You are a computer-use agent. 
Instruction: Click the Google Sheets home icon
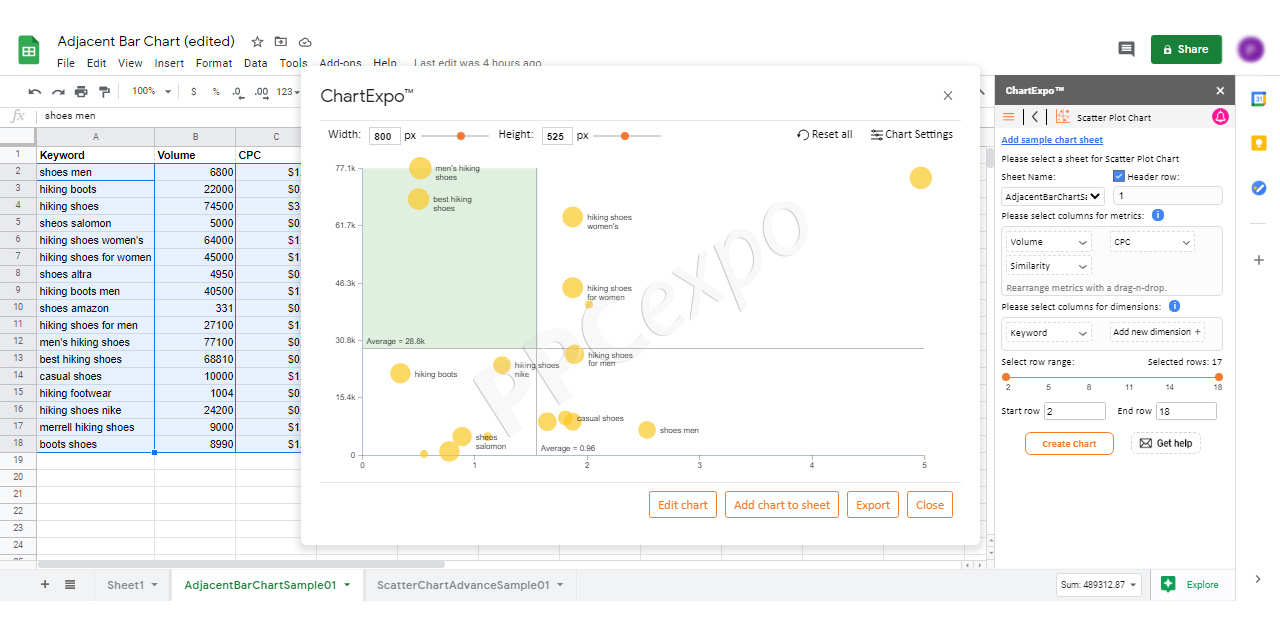pos(28,50)
